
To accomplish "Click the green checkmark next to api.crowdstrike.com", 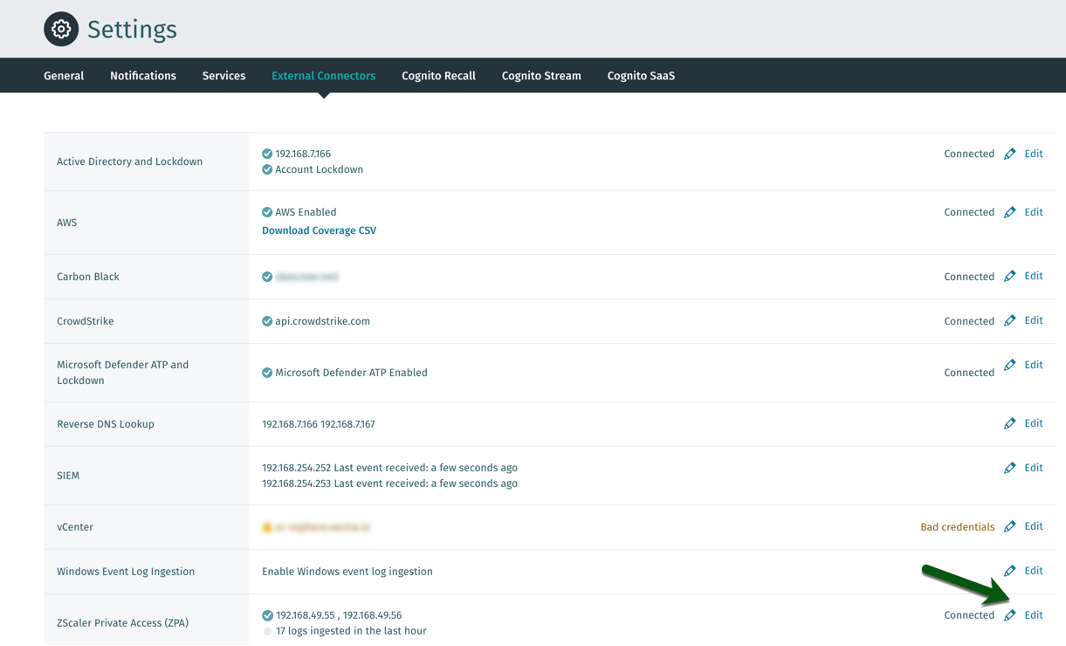I will pyautogui.click(x=266, y=321).
